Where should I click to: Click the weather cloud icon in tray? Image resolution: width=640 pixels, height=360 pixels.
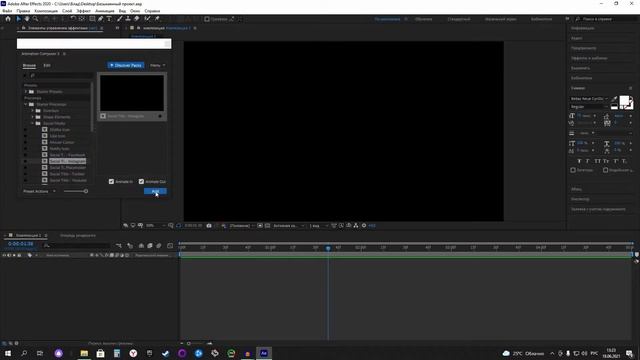click(x=507, y=353)
